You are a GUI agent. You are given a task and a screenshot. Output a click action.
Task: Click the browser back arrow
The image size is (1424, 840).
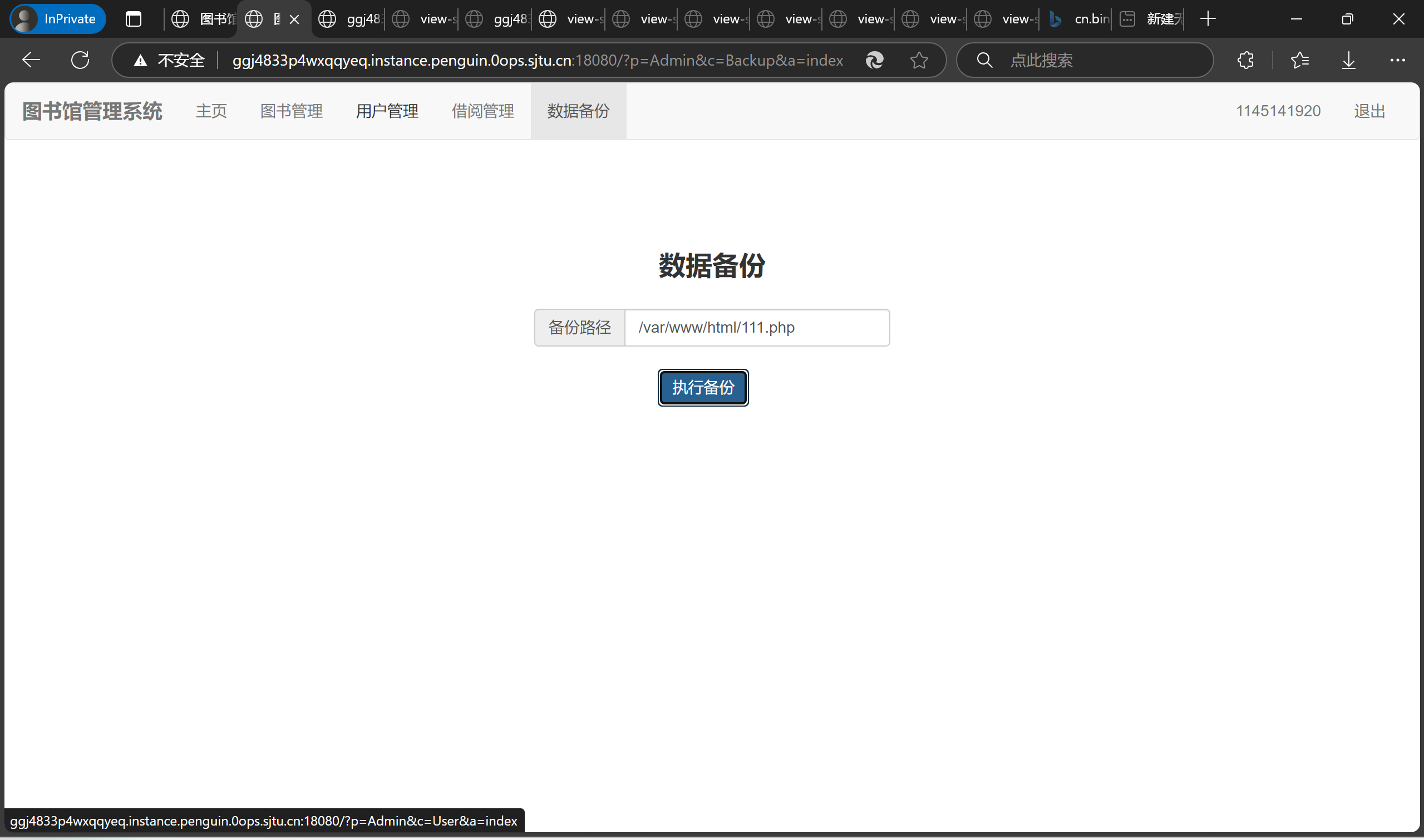click(x=31, y=60)
